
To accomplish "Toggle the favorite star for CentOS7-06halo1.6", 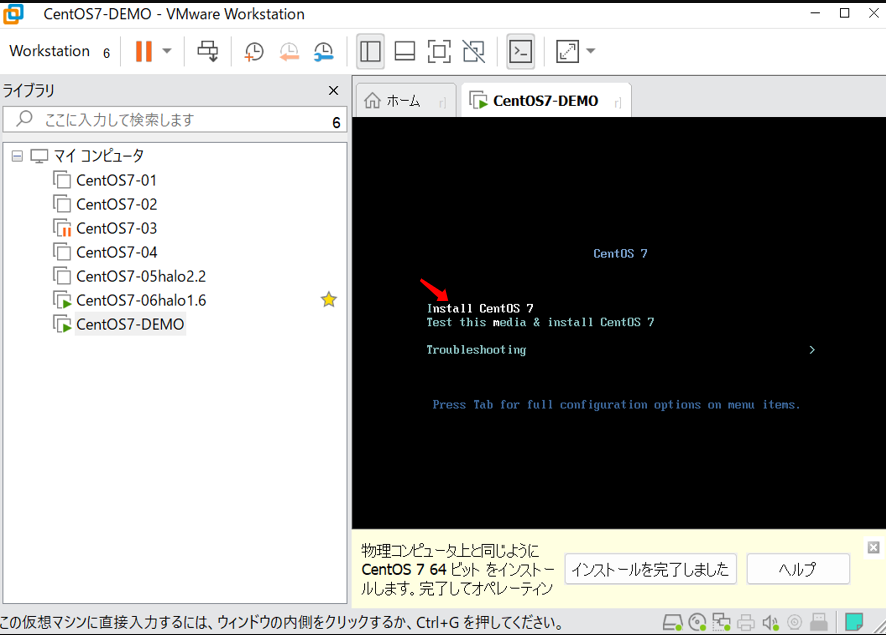I will (x=329, y=299).
